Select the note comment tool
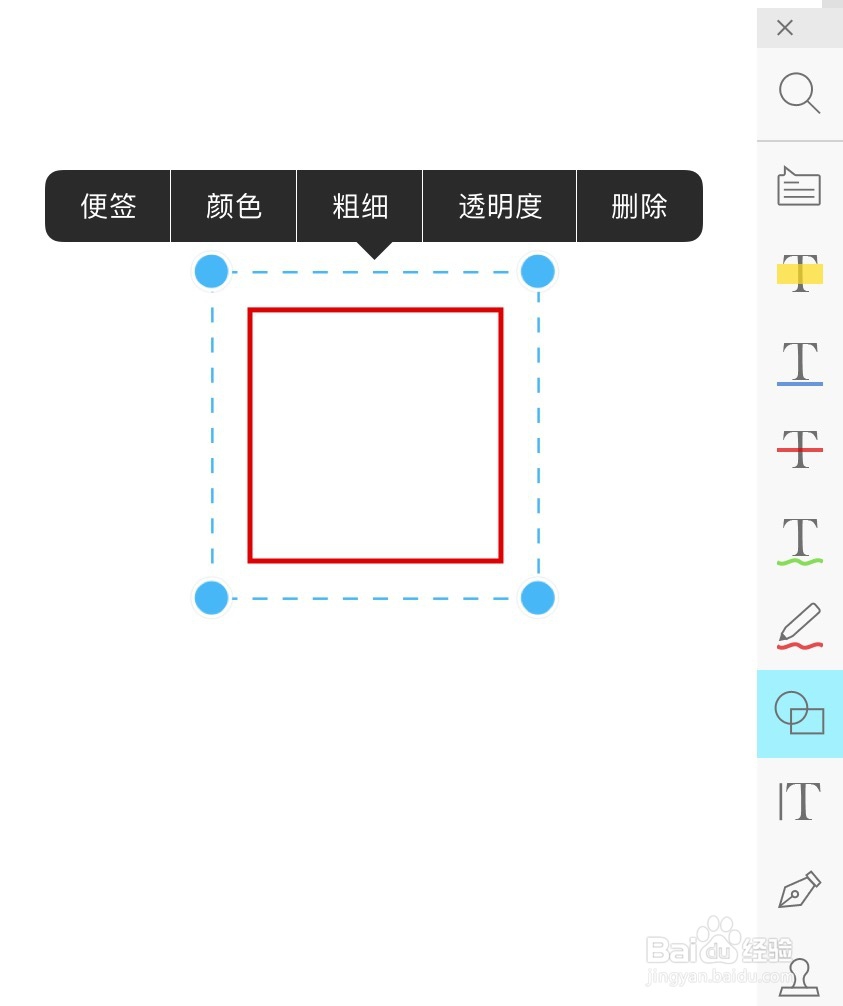The image size is (843, 1006). click(x=799, y=186)
